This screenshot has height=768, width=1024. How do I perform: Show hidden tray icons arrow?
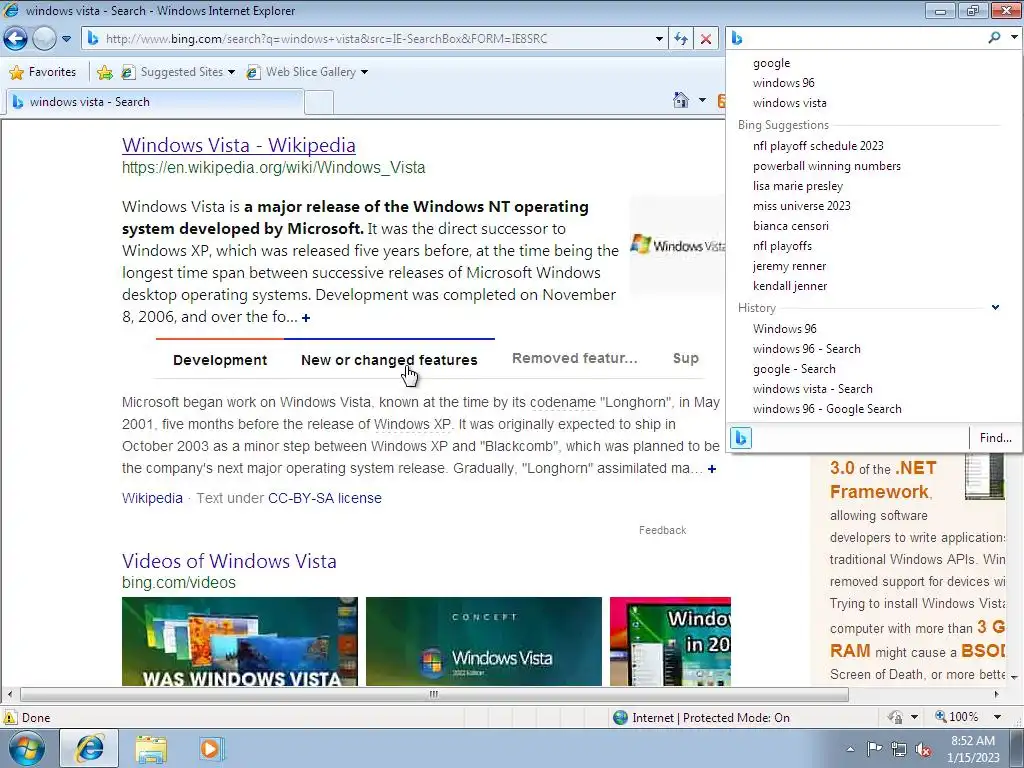(x=850, y=749)
